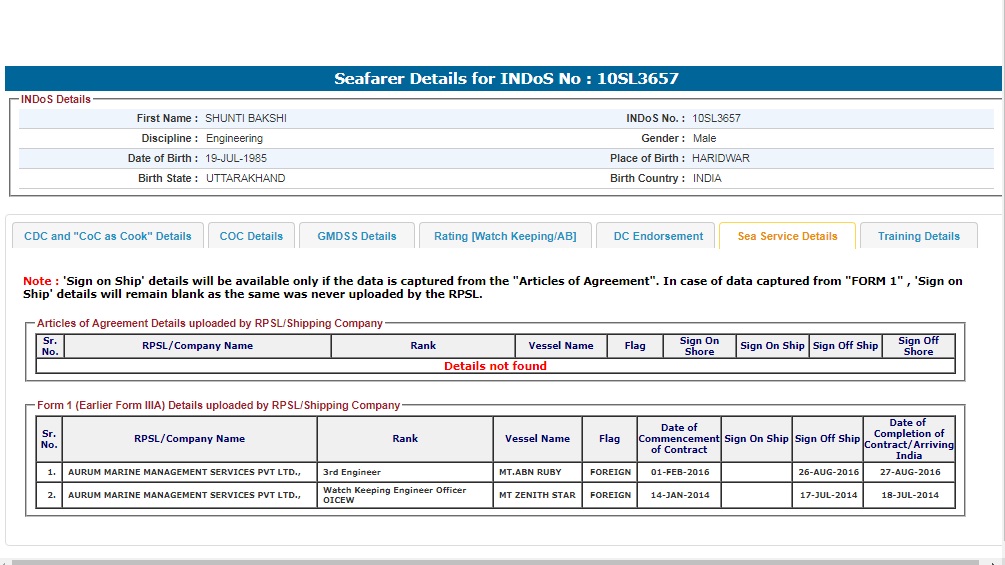Show the Training Details tab
The width and height of the screenshot is (1005, 565).
point(918,236)
